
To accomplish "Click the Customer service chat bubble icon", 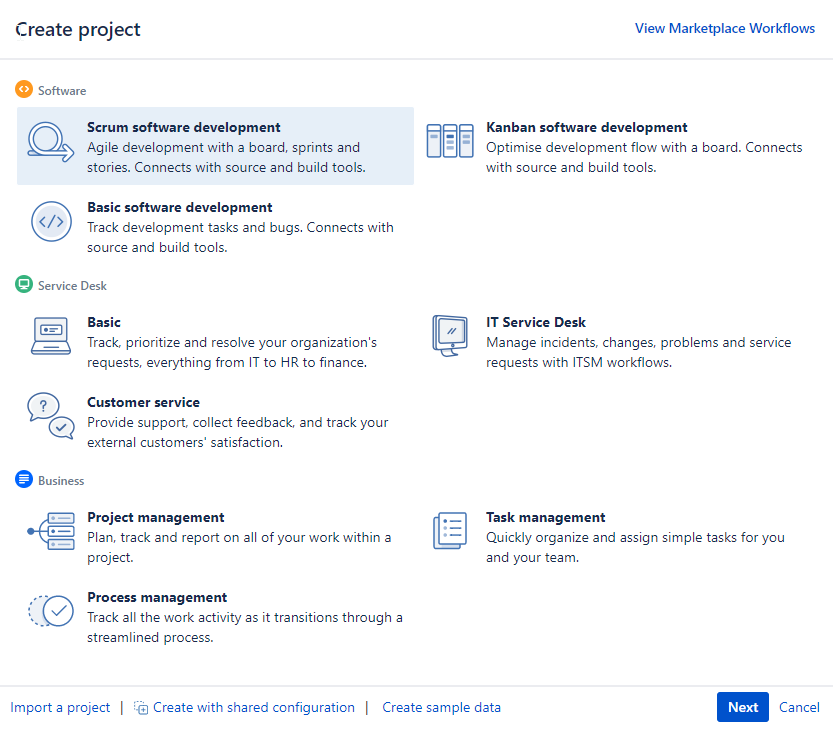I will click(51, 414).
